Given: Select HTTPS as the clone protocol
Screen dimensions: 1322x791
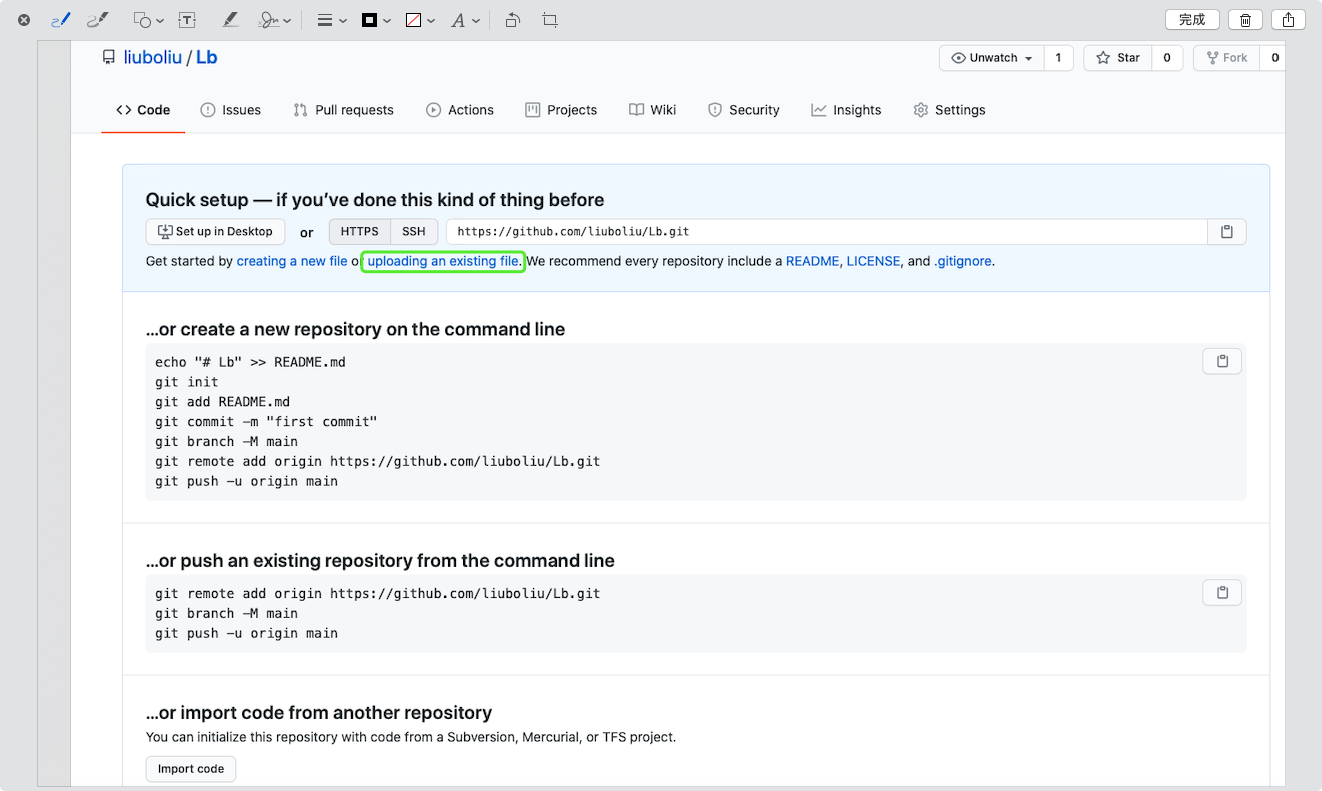Looking at the screenshot, I should tap(359, 231).
